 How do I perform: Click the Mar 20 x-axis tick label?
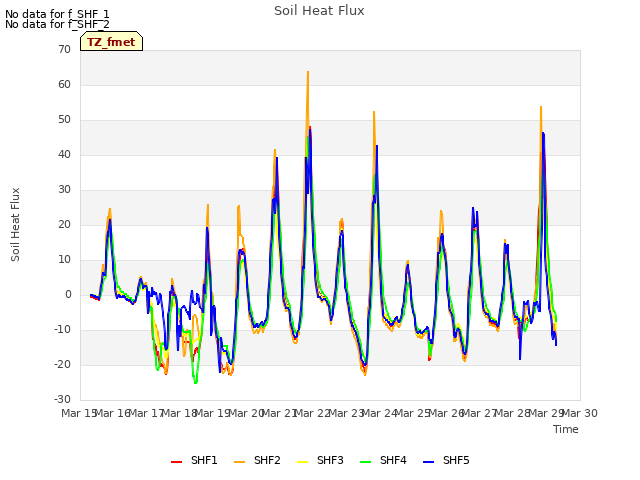tap(246, 413)
